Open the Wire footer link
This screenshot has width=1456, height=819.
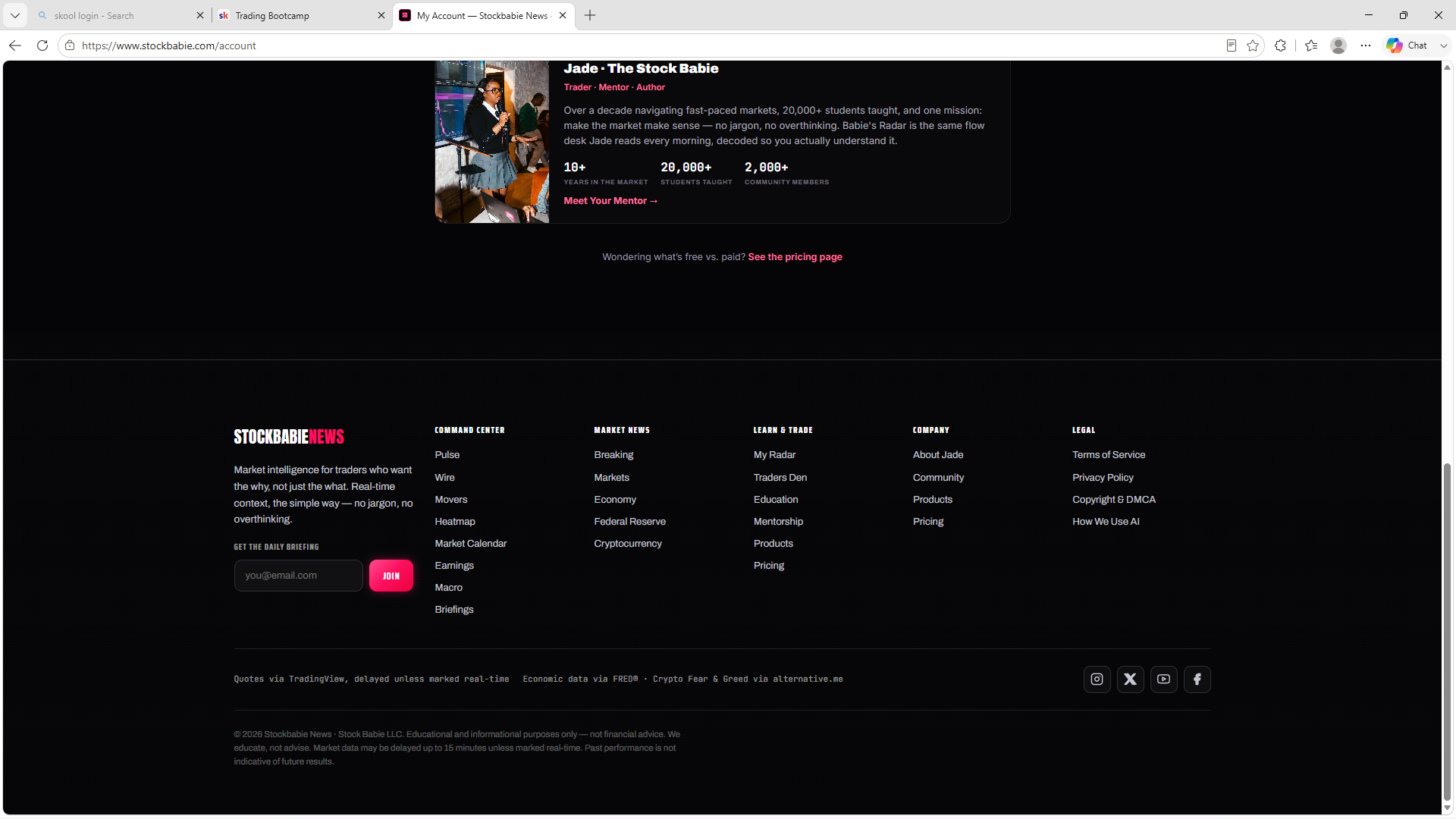point(445,478)
